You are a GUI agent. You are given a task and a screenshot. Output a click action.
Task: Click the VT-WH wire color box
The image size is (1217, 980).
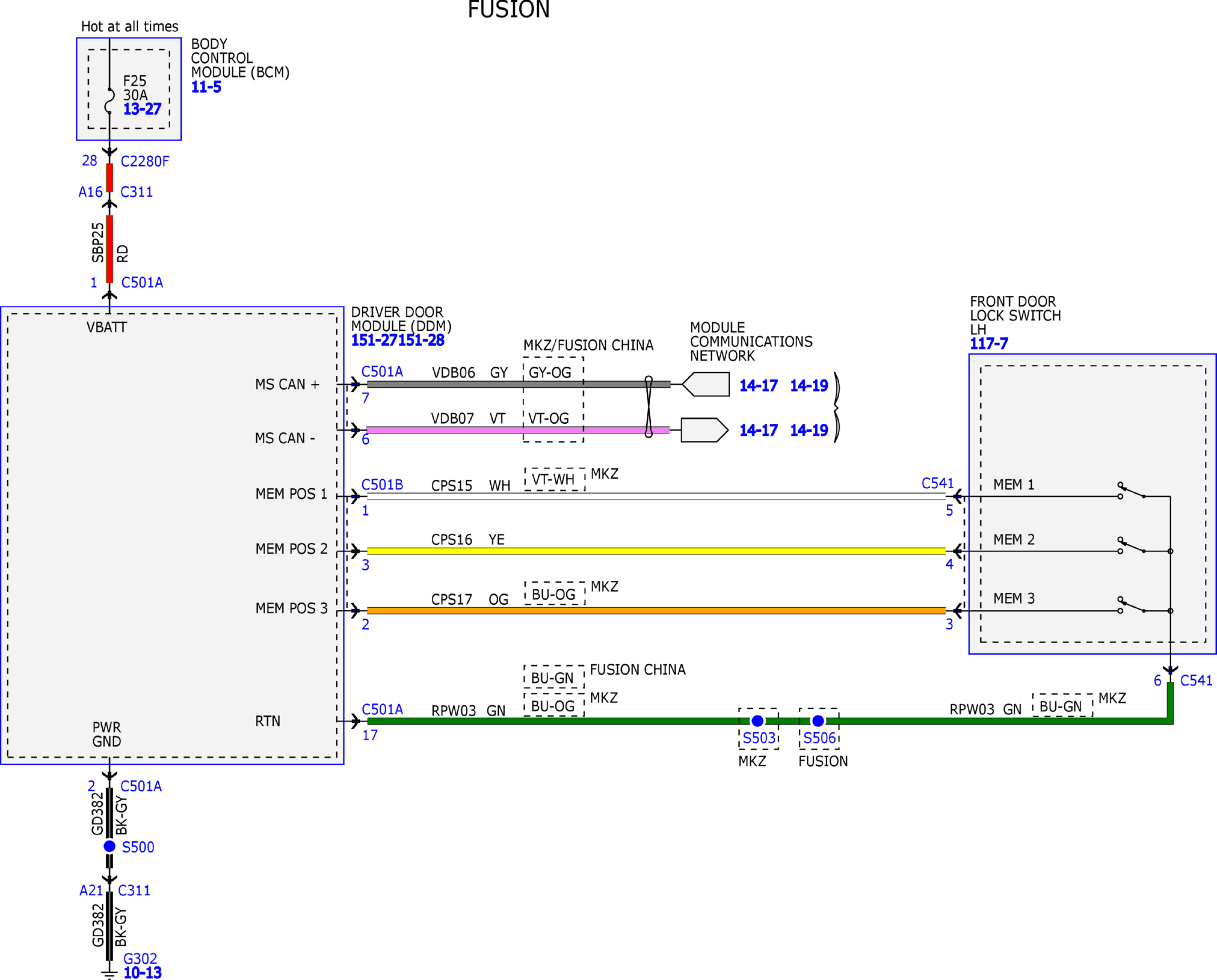(554, 479)
